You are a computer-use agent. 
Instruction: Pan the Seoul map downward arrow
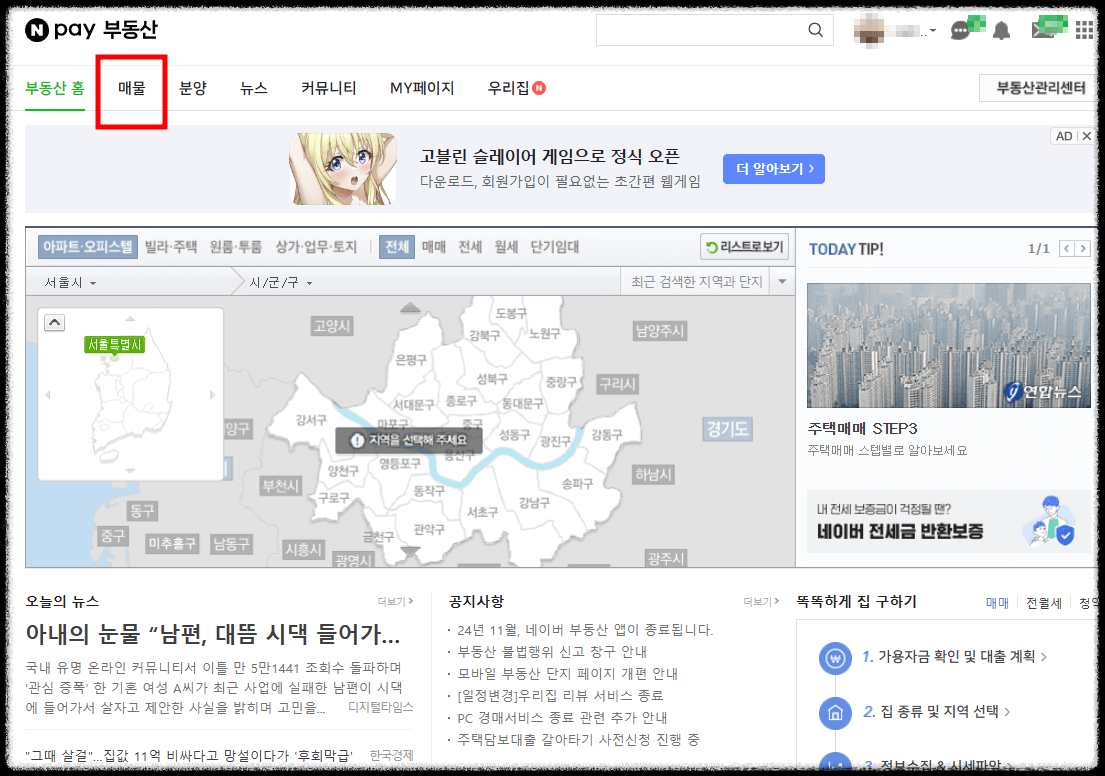click(410, 552)
